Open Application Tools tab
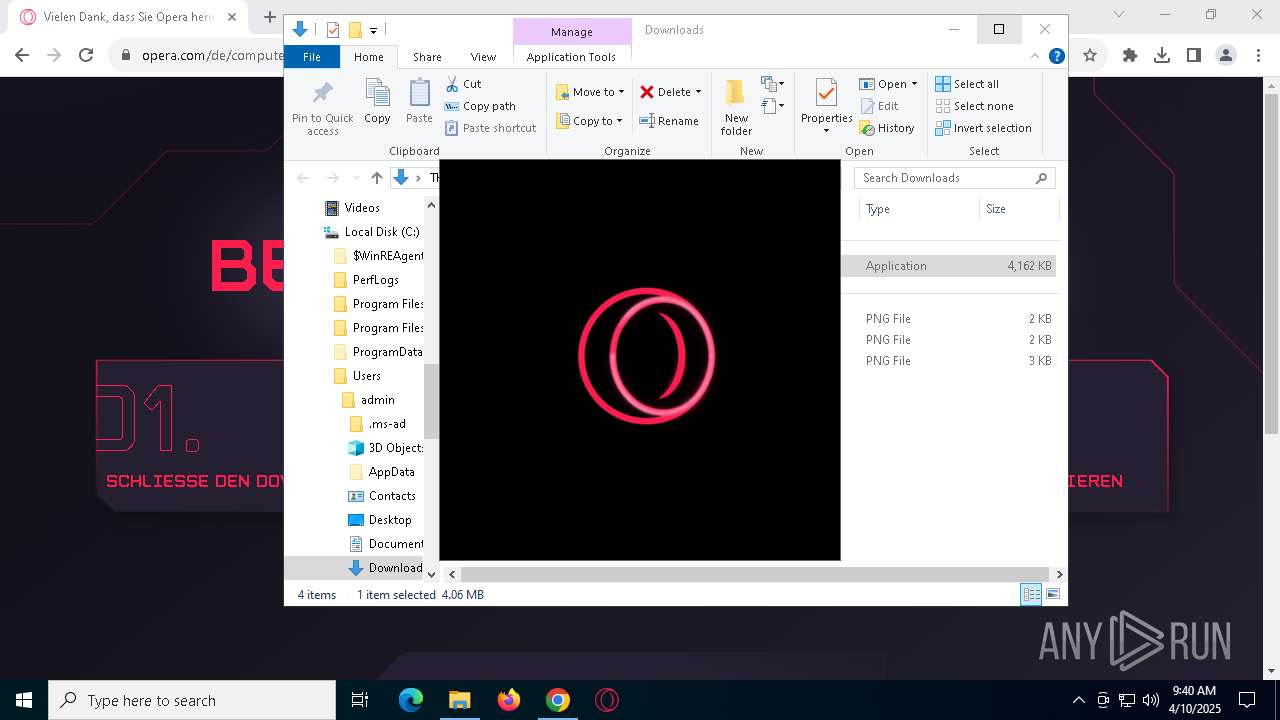The image size is (1280, 720). [x=571, y=57]
